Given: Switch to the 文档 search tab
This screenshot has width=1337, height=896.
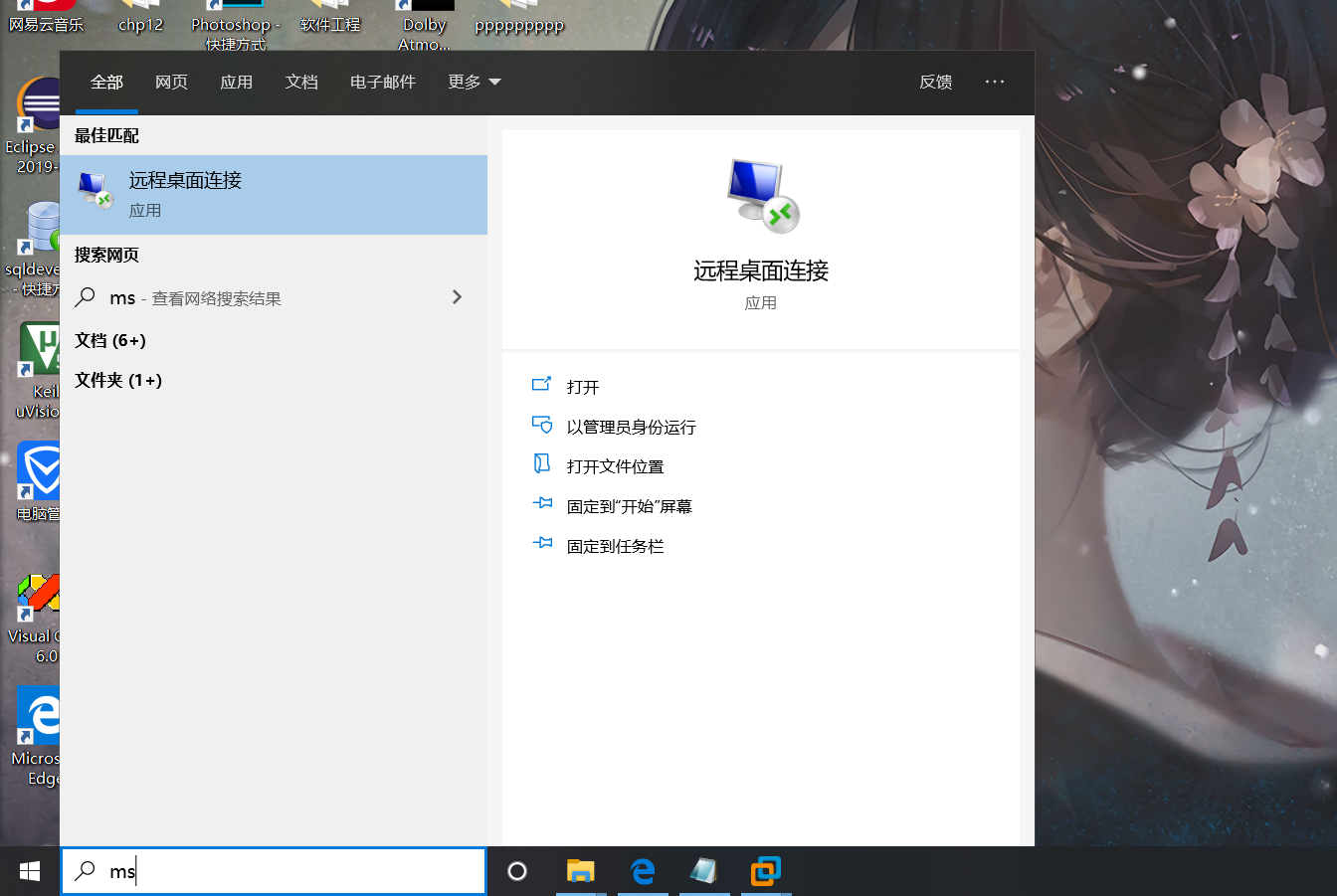Looking at the screenshot, I should coord(301,82).
